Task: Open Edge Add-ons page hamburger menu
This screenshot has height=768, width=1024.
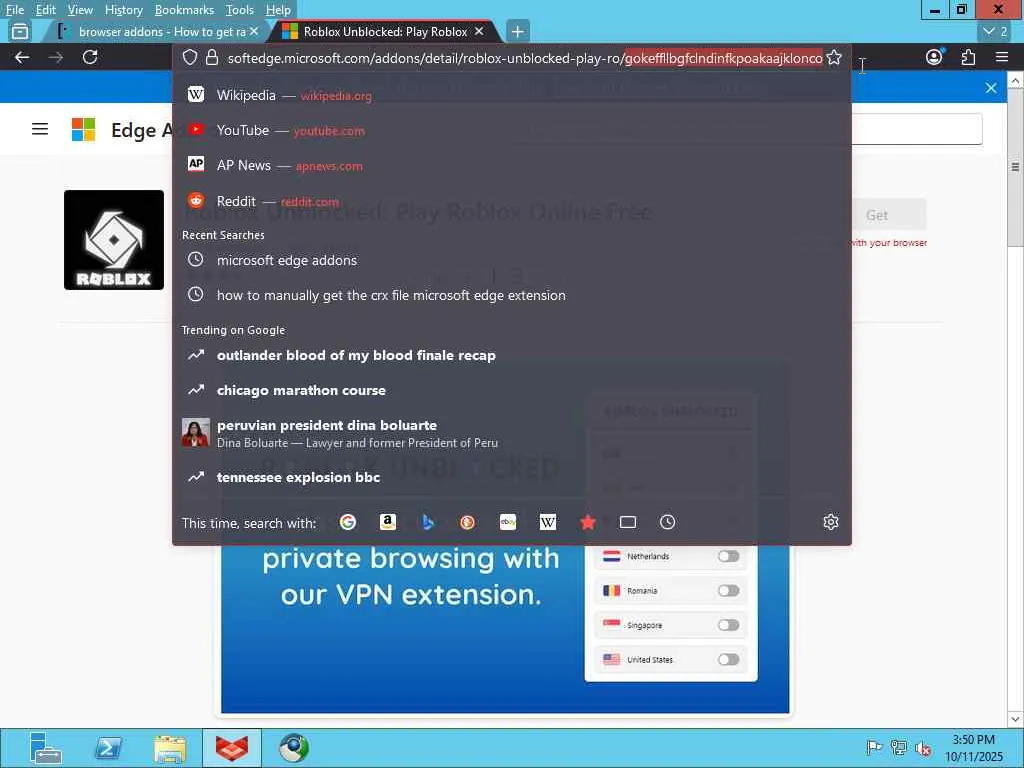Action: click(x=40, y=129)
